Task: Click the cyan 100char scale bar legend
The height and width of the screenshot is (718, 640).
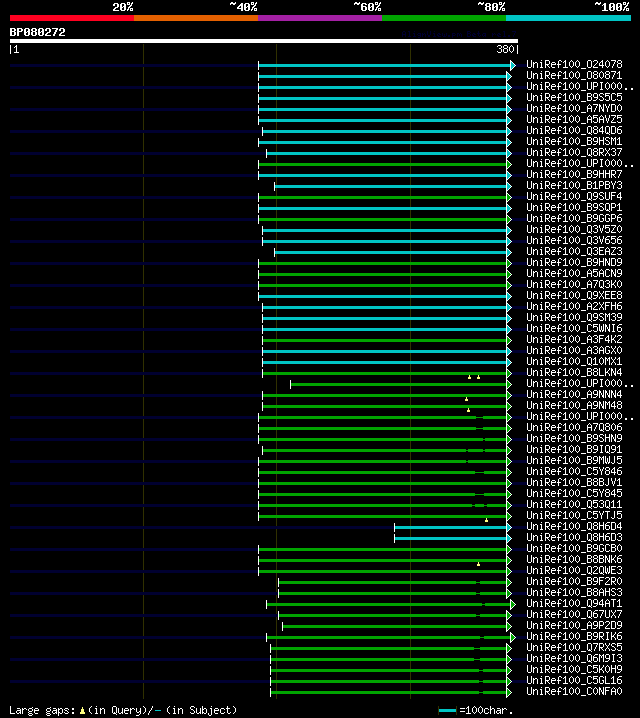Action: (x=447, y=711)
